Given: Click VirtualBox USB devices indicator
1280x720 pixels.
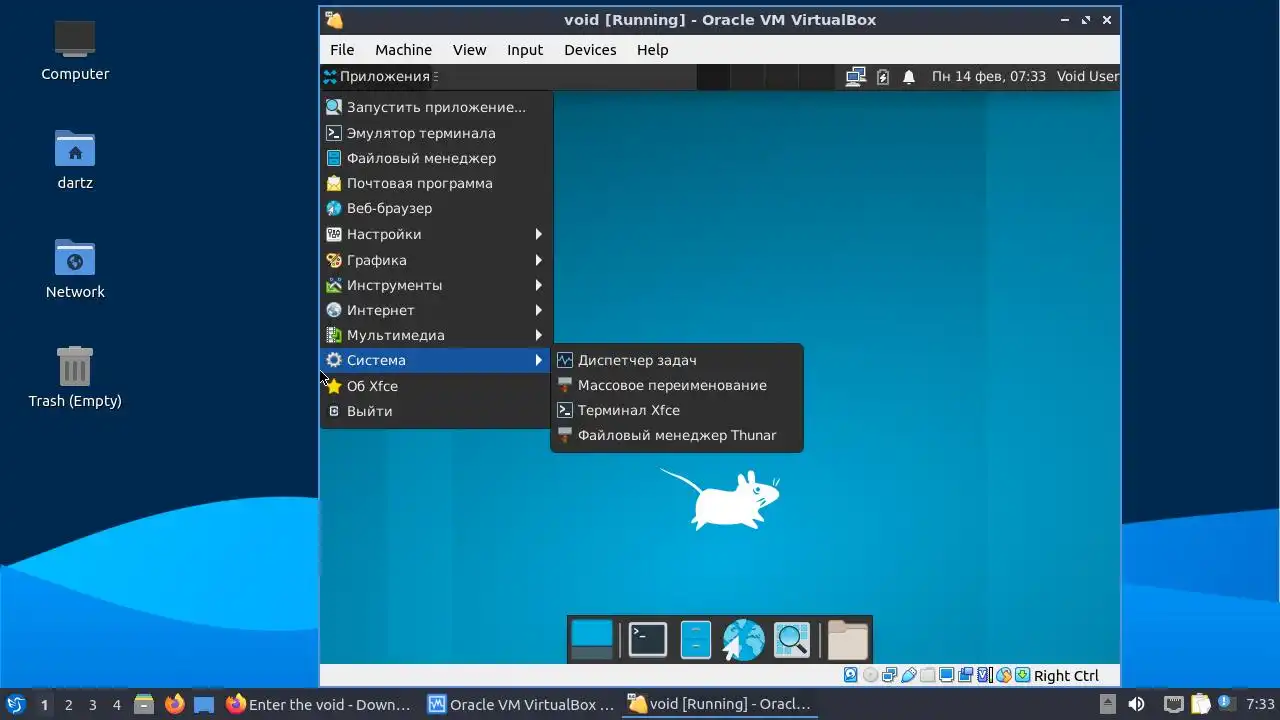Looking at the screenshot, I should click(x=909, y=675).
